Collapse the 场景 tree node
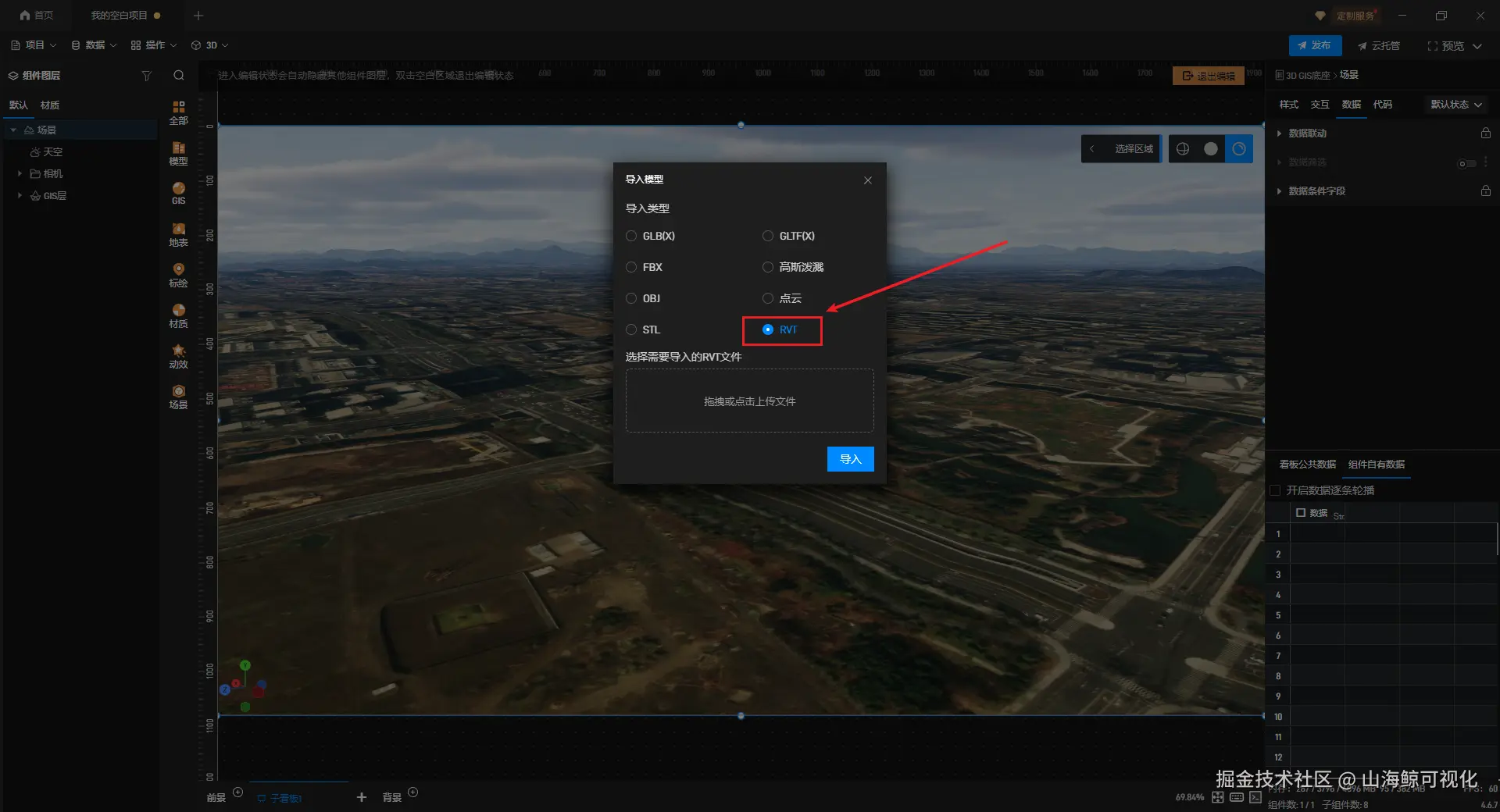1500x812 pixels. [x=13, y=130]
